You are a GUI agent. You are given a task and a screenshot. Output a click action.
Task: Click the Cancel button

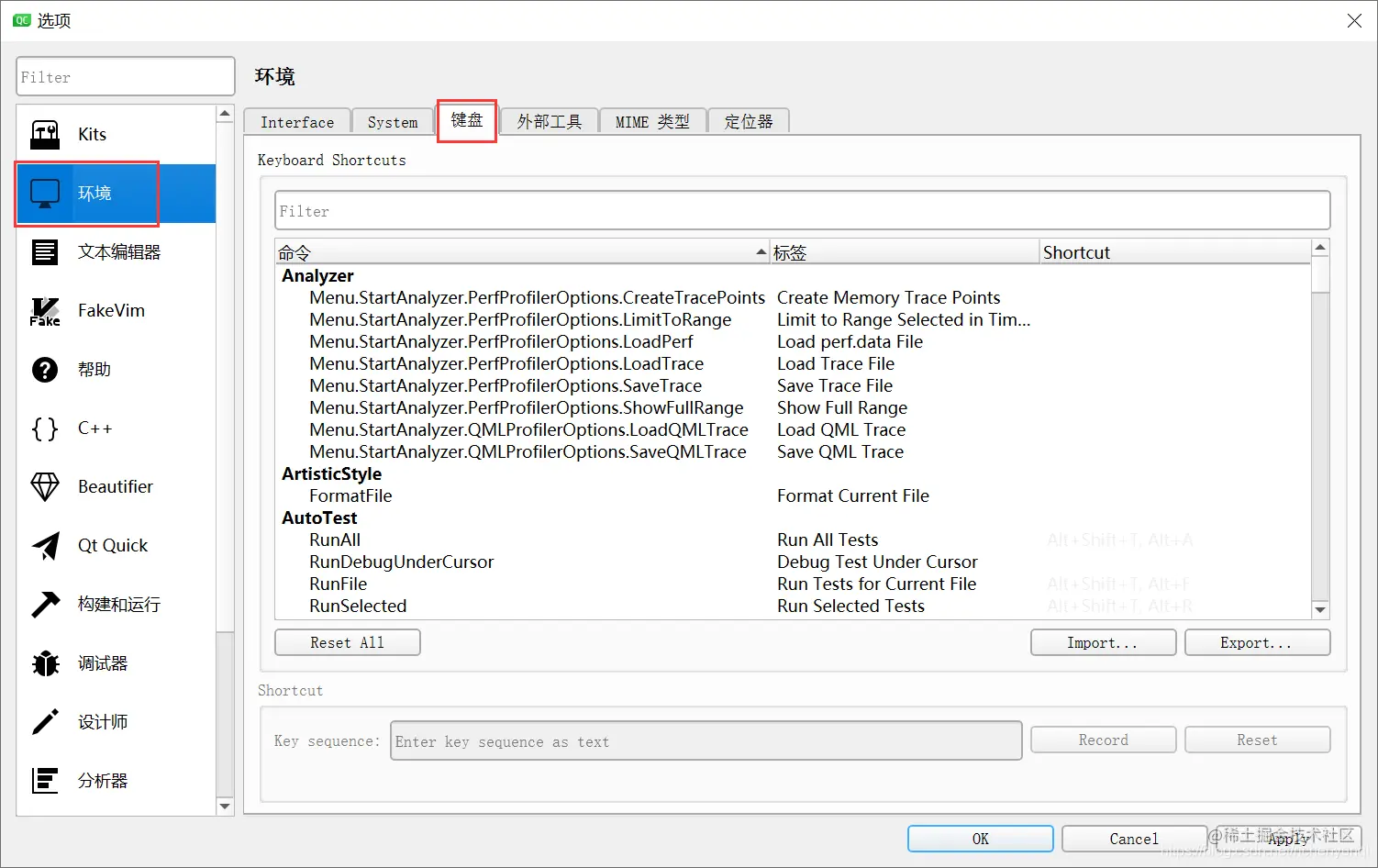[x=1134, y=839]
